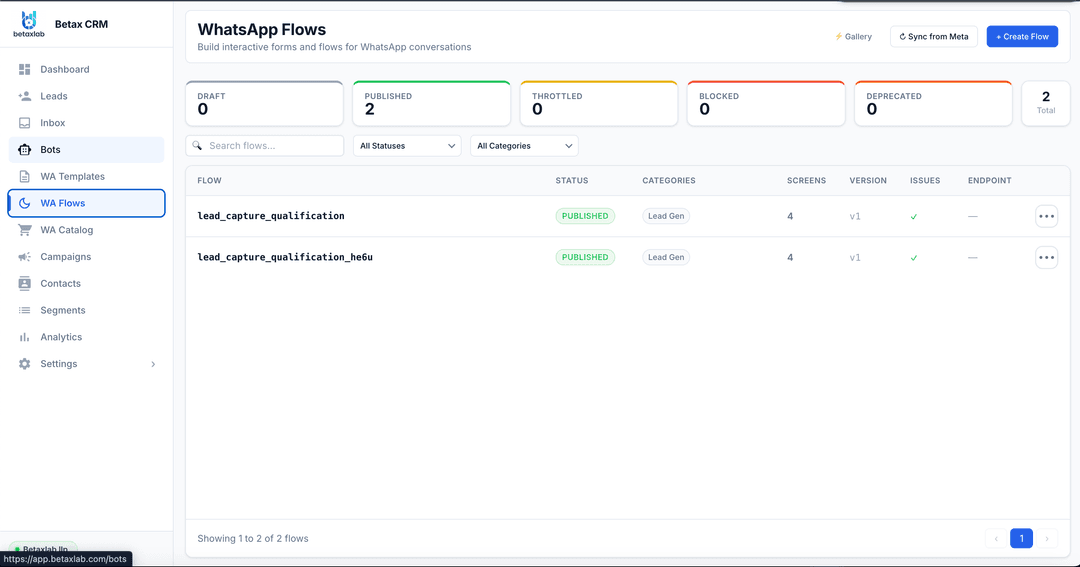Click the Dashboard grid icon

[x=25, y=70]
